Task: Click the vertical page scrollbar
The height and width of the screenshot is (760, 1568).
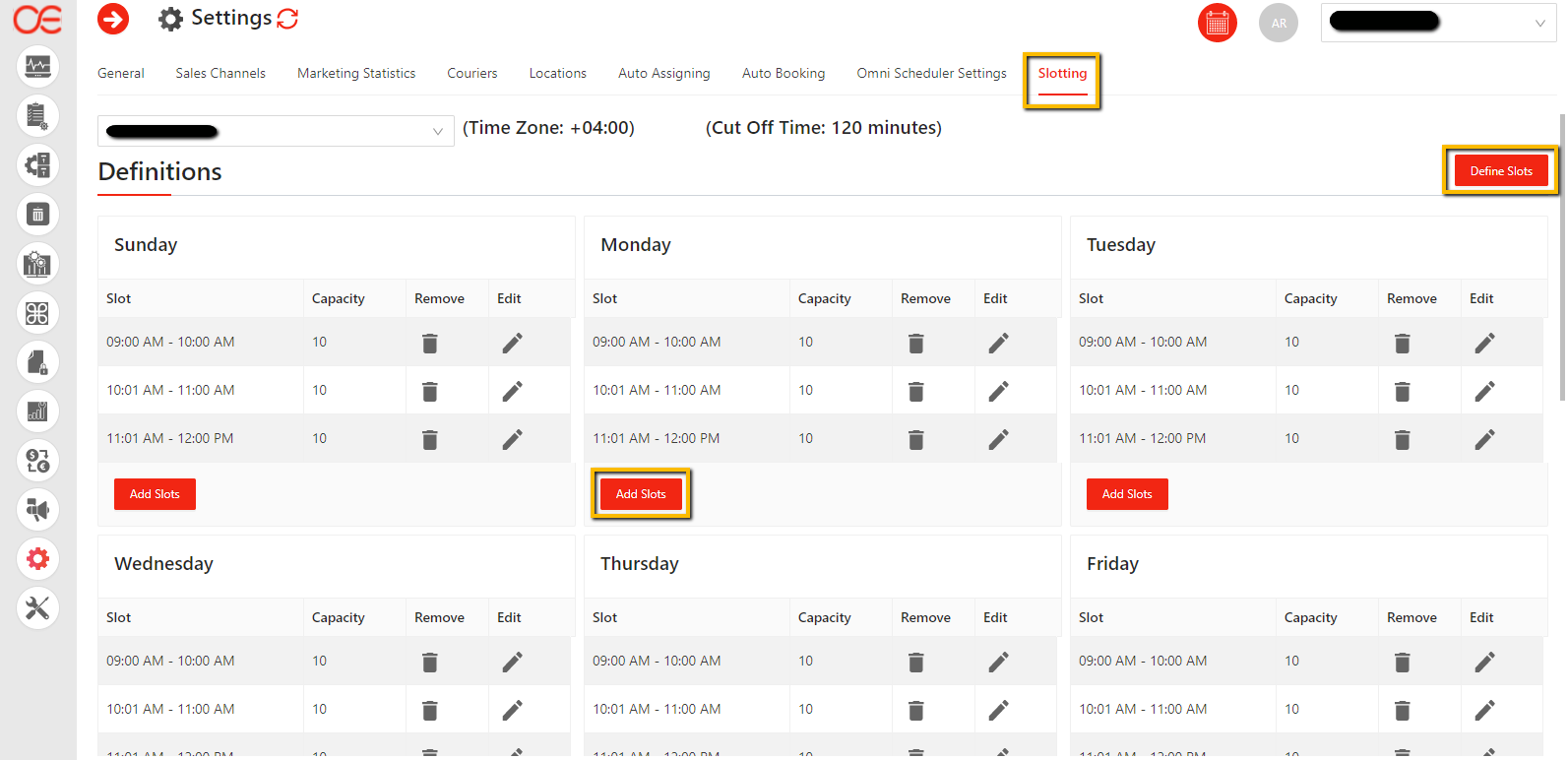Action: click(1562, 256)
